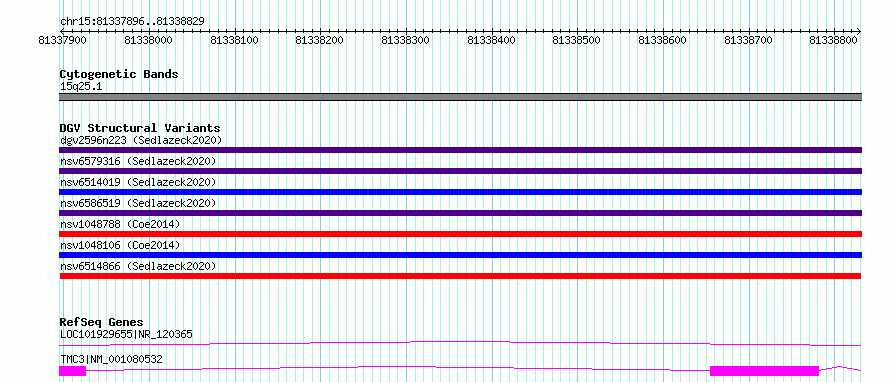This screenshot has width=890, height=382.
Task: Select variant label nsv6514866 (Sedlazeck2020)
Action: (x=138, y=266)
